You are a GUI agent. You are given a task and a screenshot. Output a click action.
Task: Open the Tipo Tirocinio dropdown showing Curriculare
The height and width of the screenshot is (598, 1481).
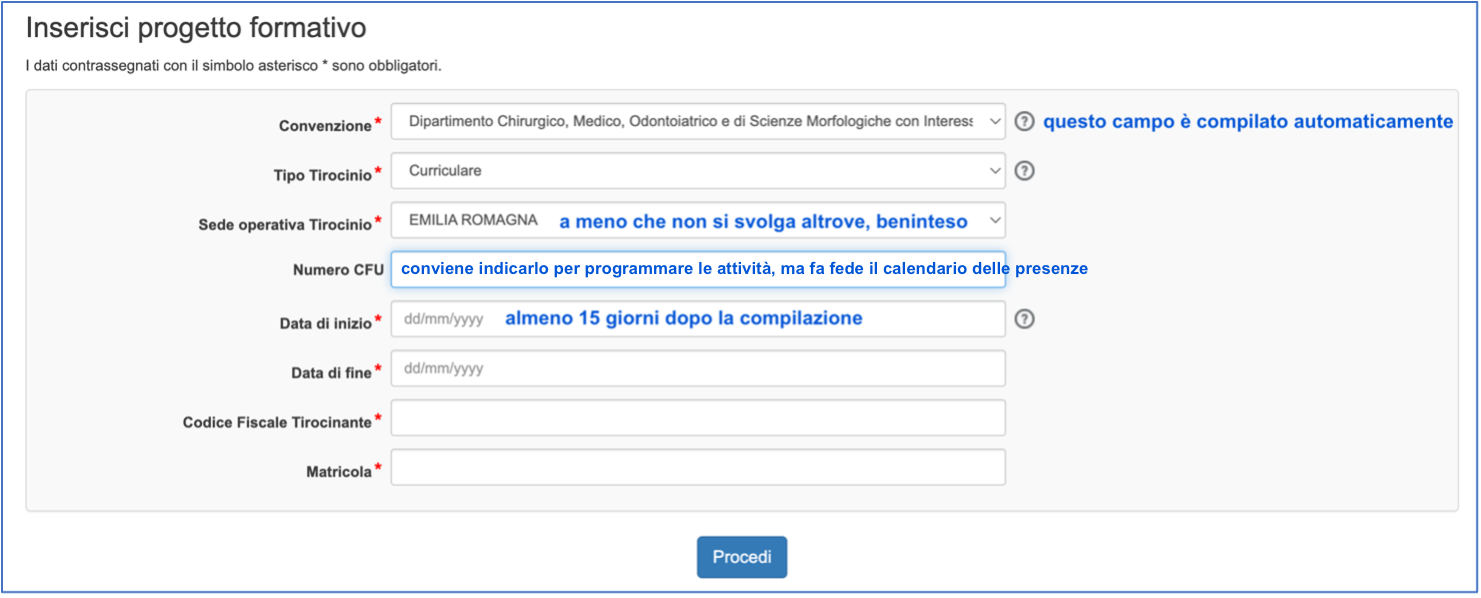(x=697, y=171)
